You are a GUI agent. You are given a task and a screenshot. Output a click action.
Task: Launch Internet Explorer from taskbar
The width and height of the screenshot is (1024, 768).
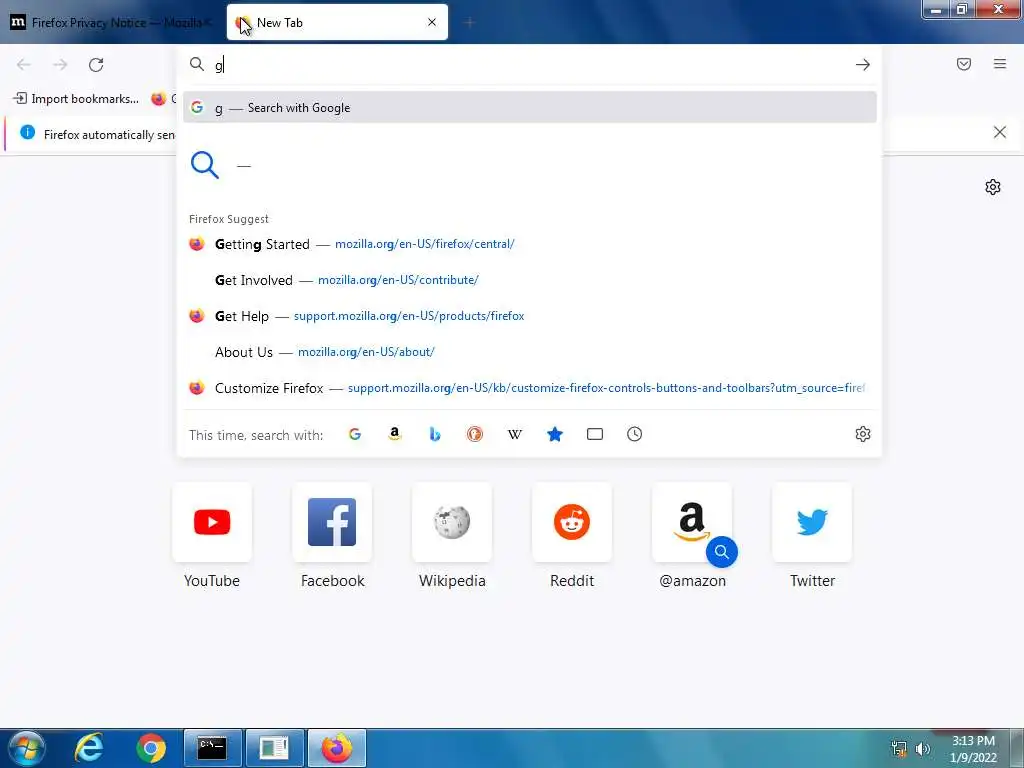pos(89,748)
